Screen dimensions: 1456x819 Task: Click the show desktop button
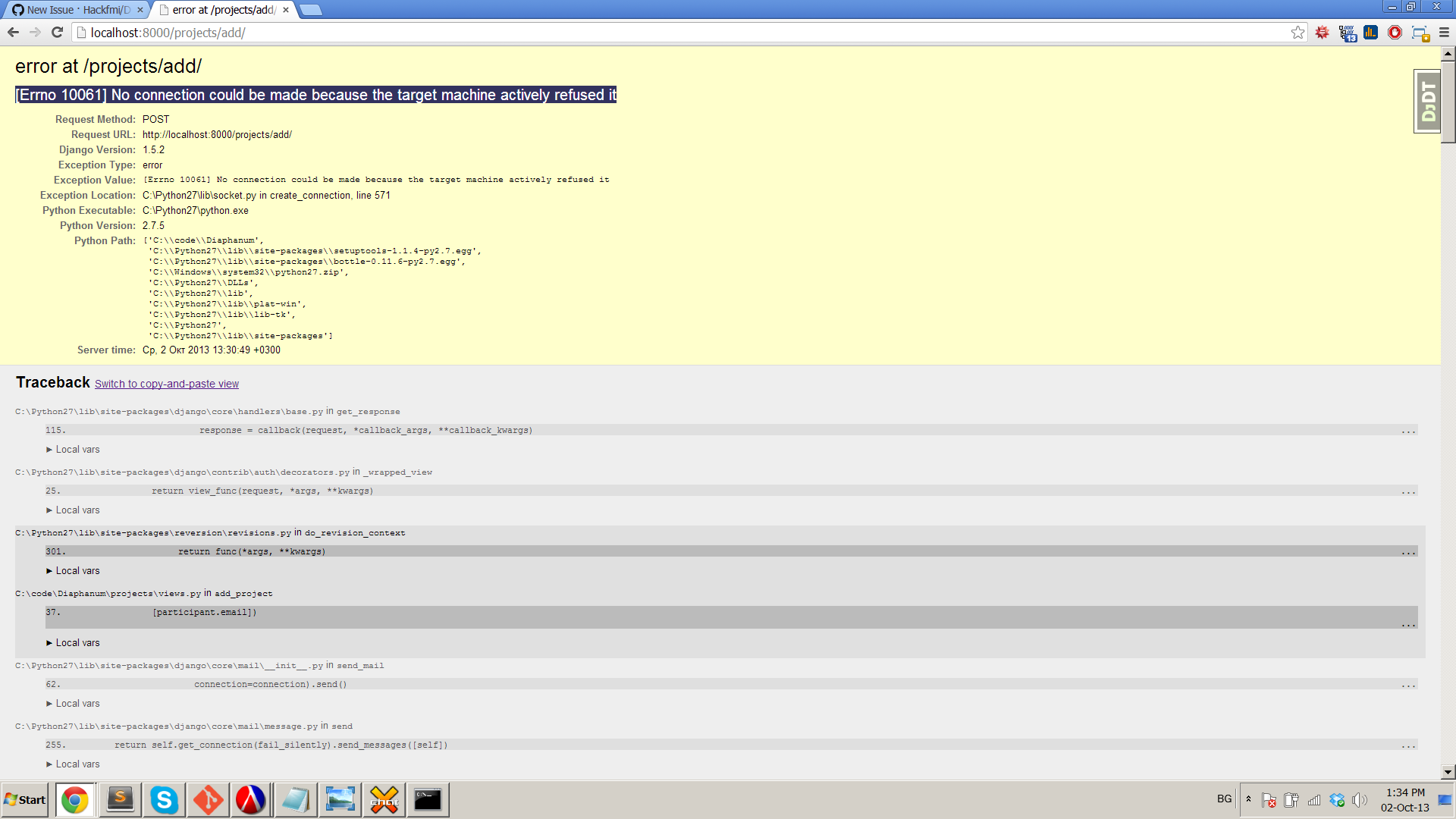(x=1445, y=800)
